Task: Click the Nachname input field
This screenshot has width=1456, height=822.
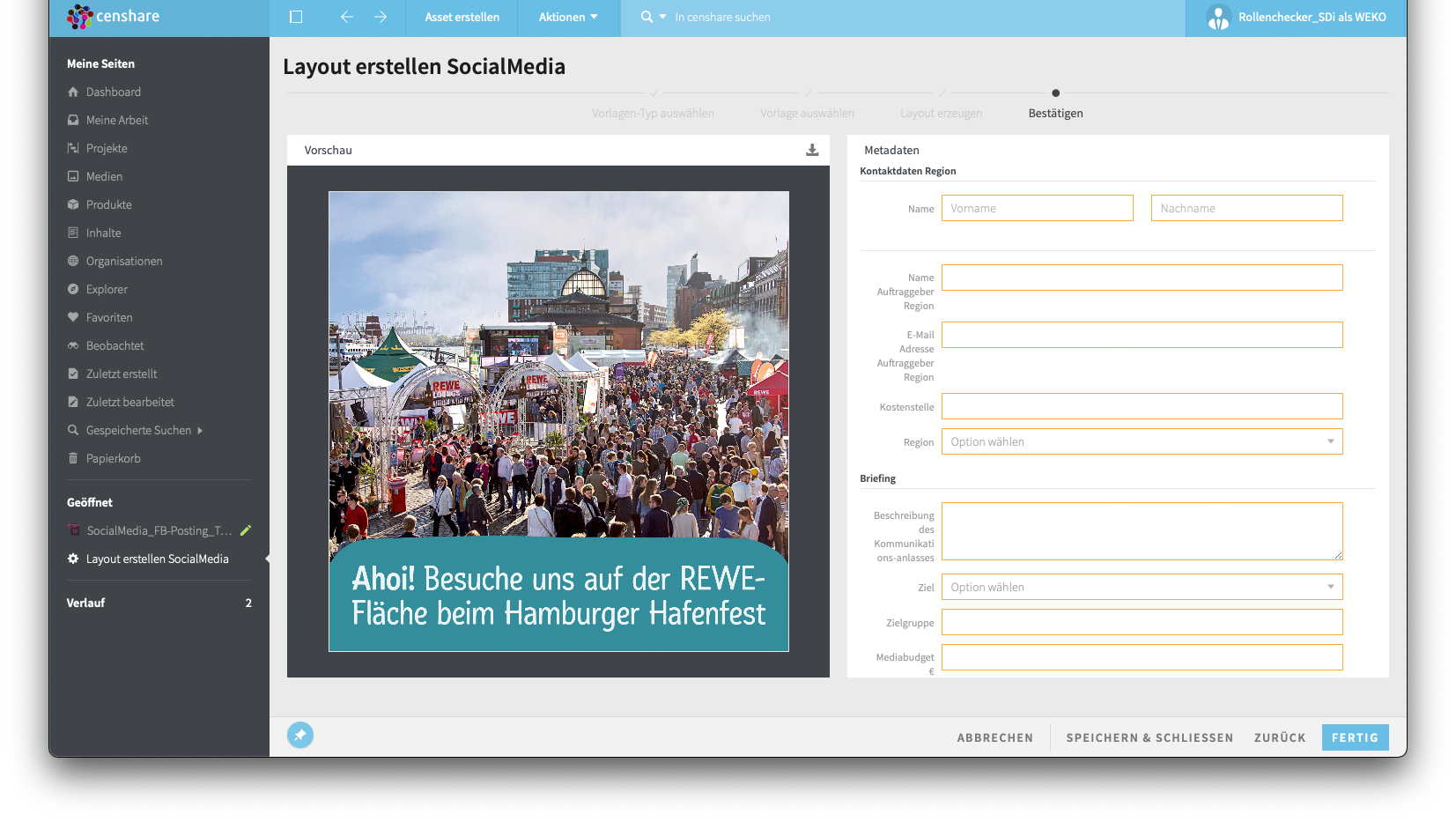Action: click(x=1246, y=208)
